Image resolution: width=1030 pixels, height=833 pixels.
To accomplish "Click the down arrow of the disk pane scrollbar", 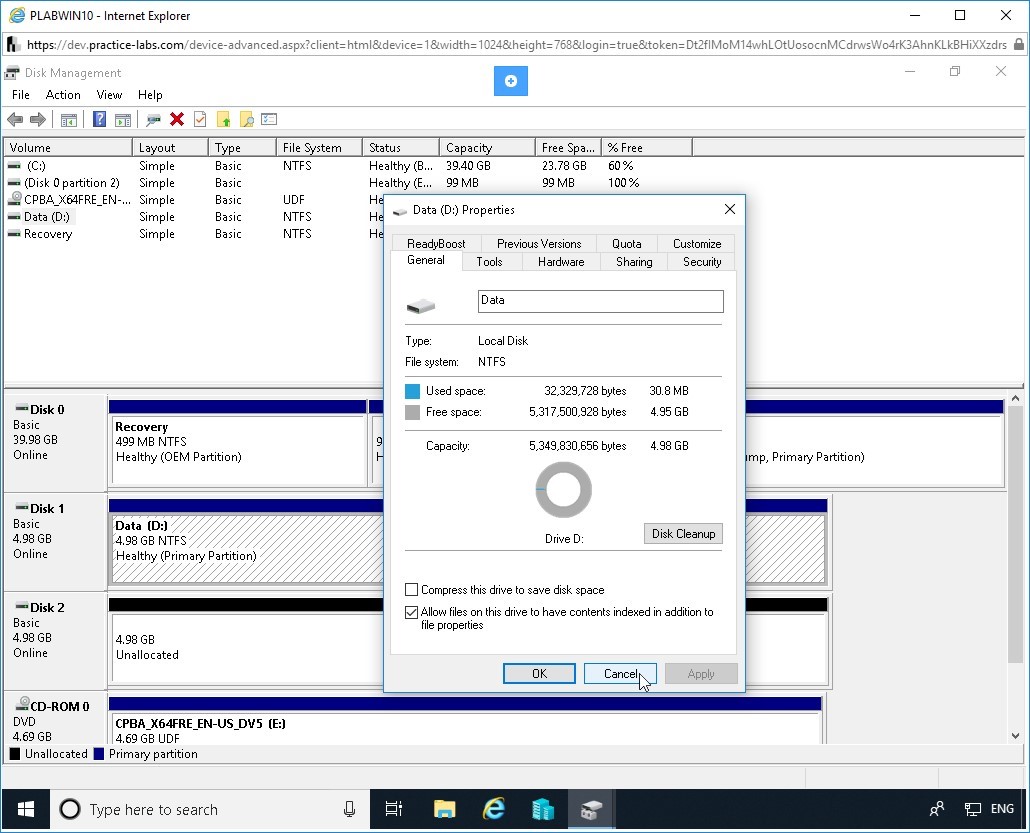I will [x=1016, y=736].
